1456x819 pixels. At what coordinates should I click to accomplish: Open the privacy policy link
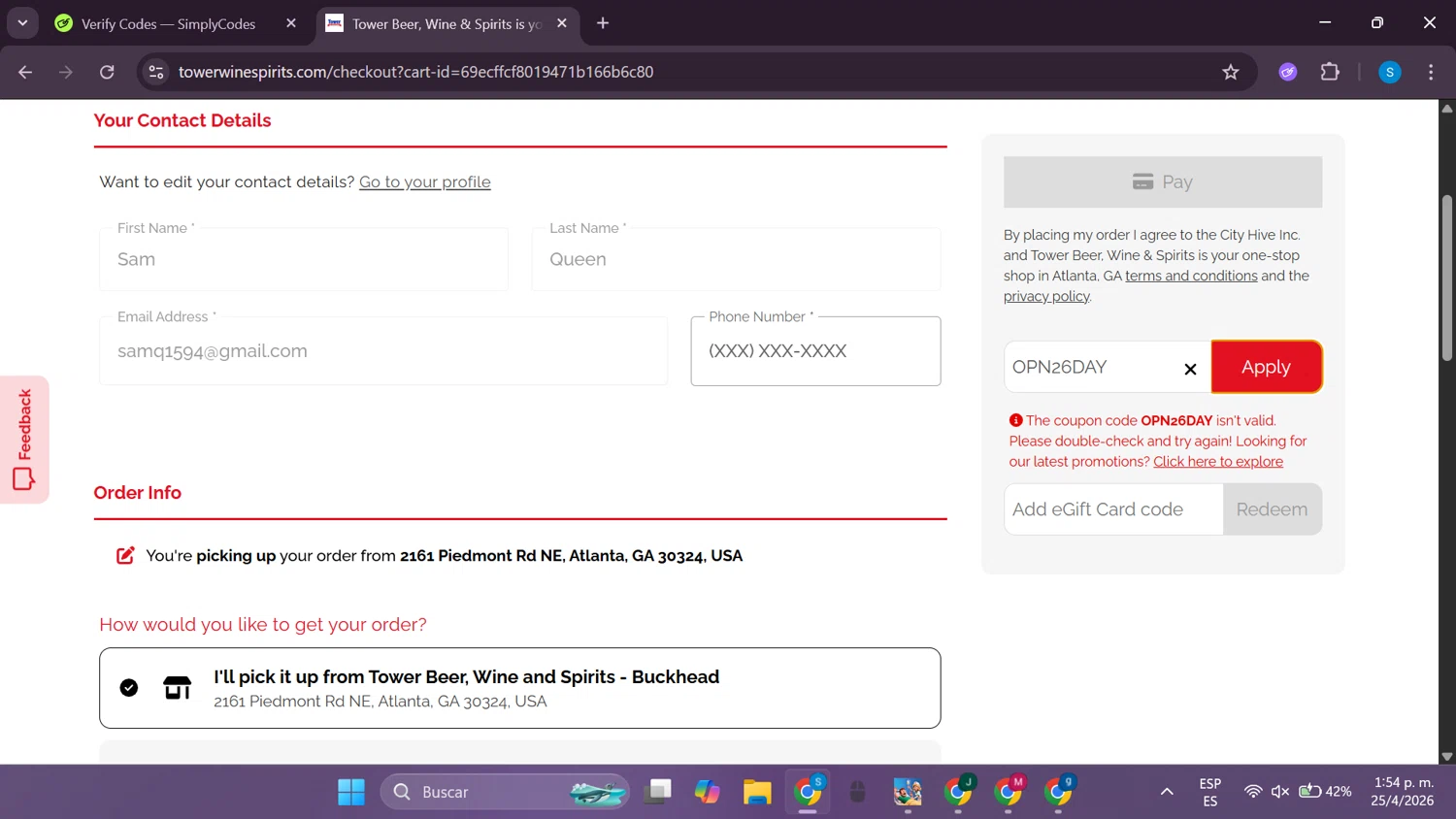tap(1046, 296)
